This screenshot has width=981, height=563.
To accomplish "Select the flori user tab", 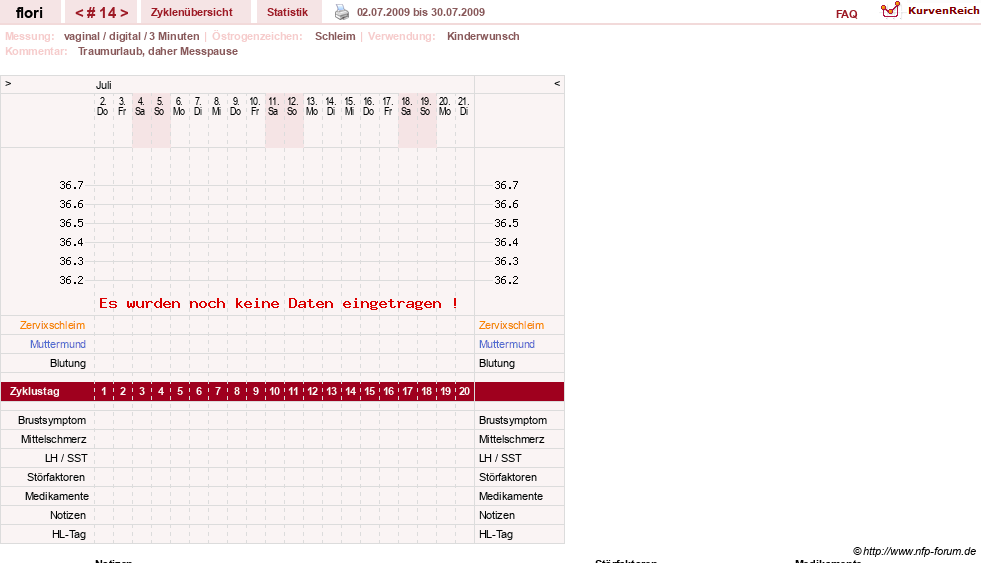I will click(x=29, y=12).
